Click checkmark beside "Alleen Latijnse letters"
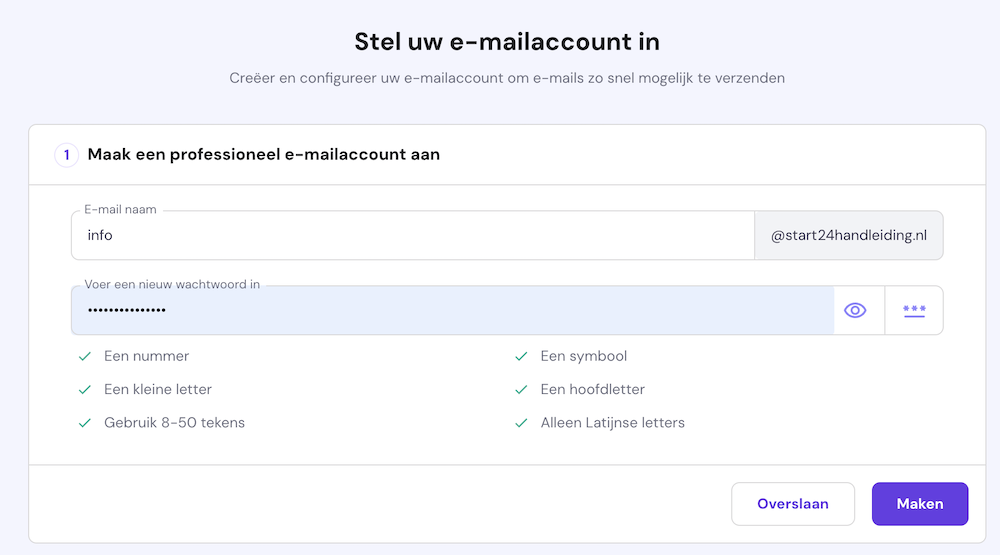The width and height of the screenshot is (1000, 555). 521,423
